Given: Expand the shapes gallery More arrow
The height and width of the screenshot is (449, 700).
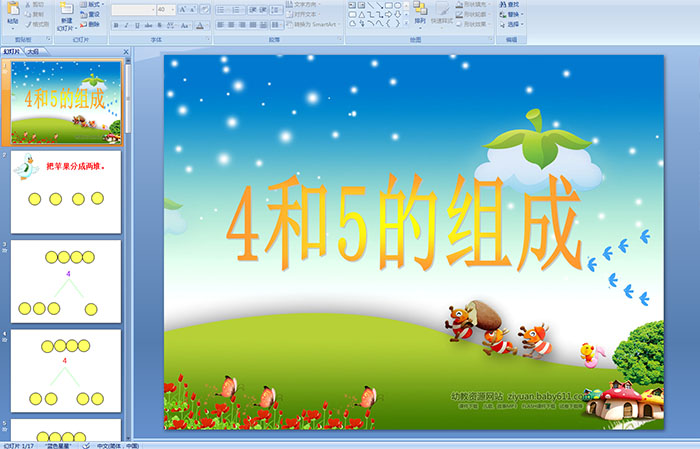Looking at the screenshot, I should click(406, 23).
